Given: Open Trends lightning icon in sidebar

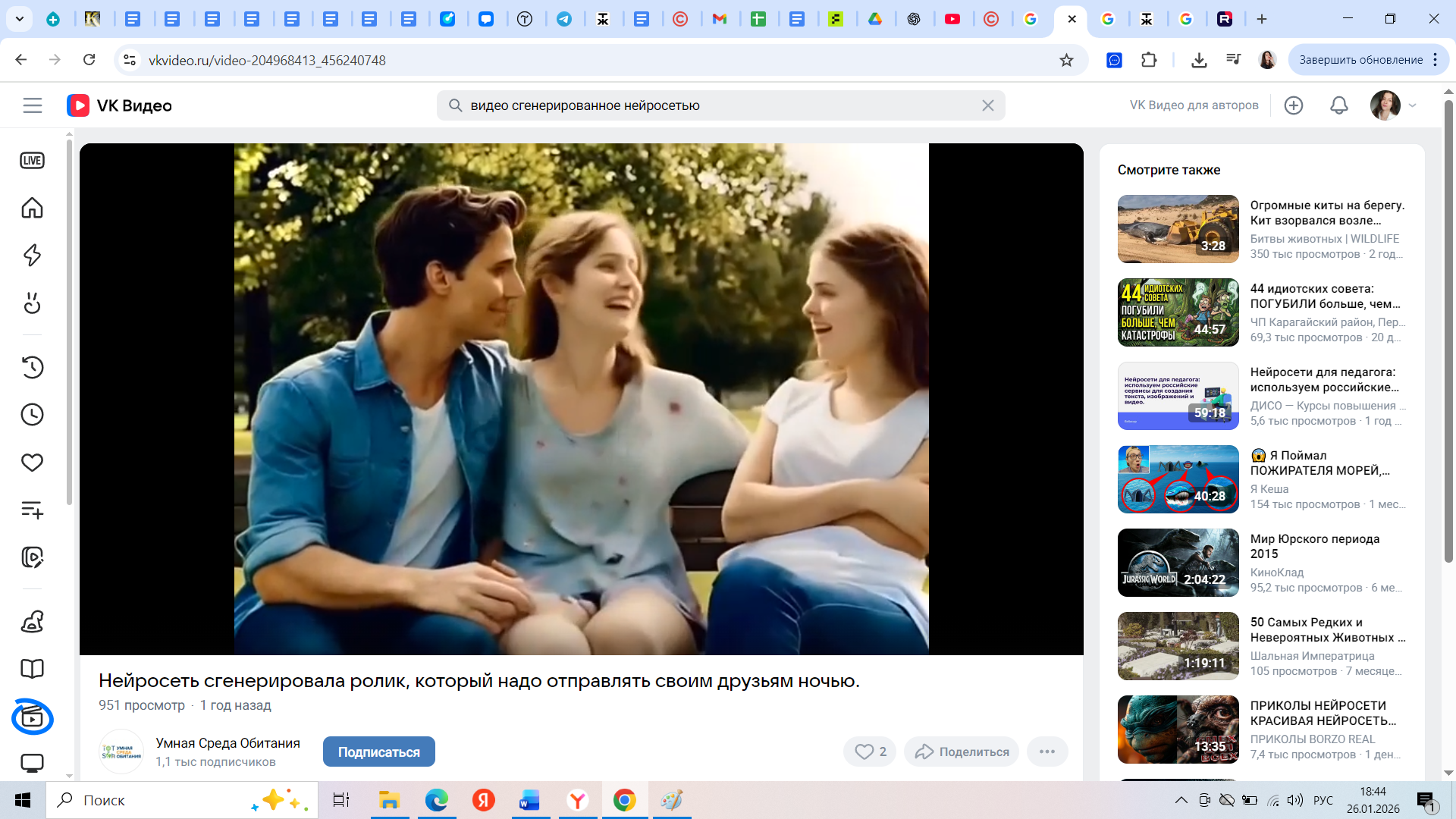Looking at the screenshot, I should (x=32, y=256).
